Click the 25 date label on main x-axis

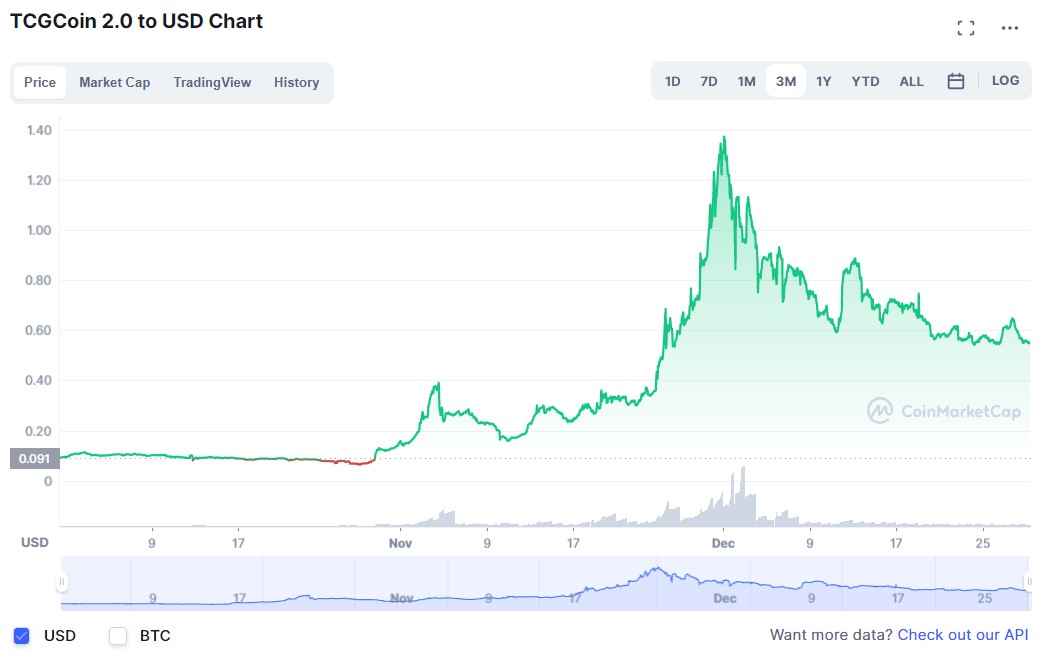click(x=982, y=543)
